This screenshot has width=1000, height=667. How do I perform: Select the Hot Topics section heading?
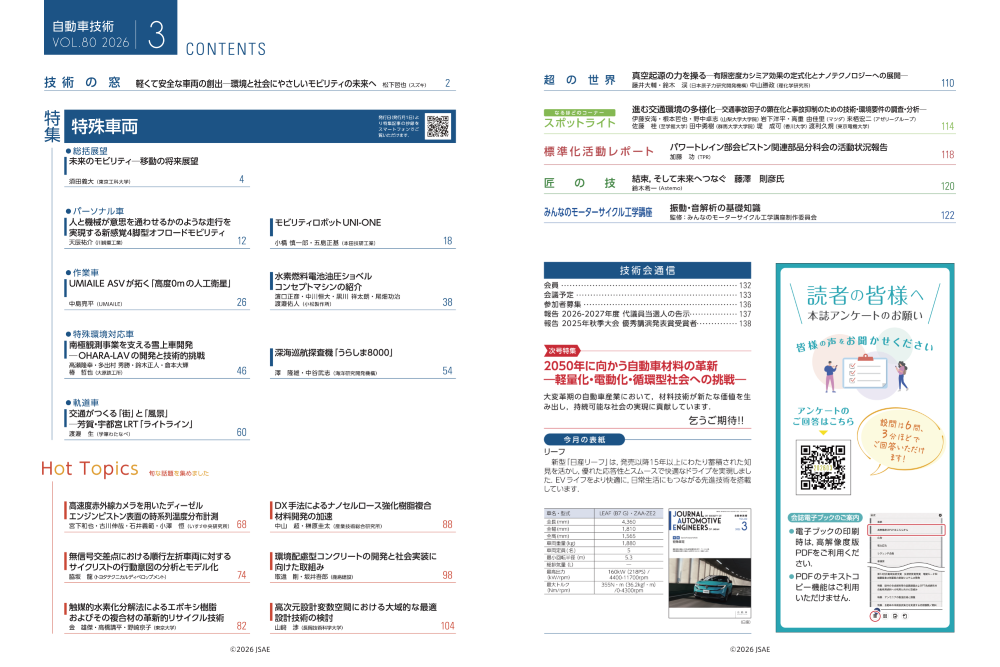pyautogui.click(x=89, y=470)
